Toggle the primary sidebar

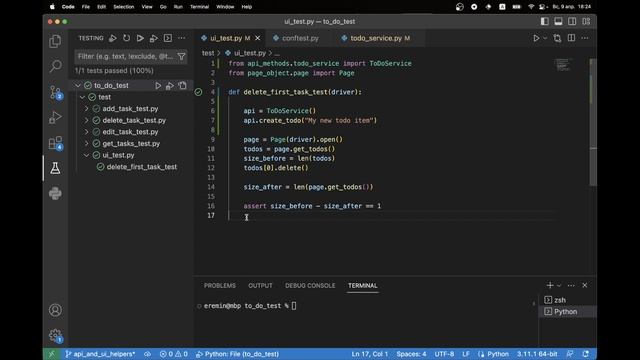[x=544, y=22]
